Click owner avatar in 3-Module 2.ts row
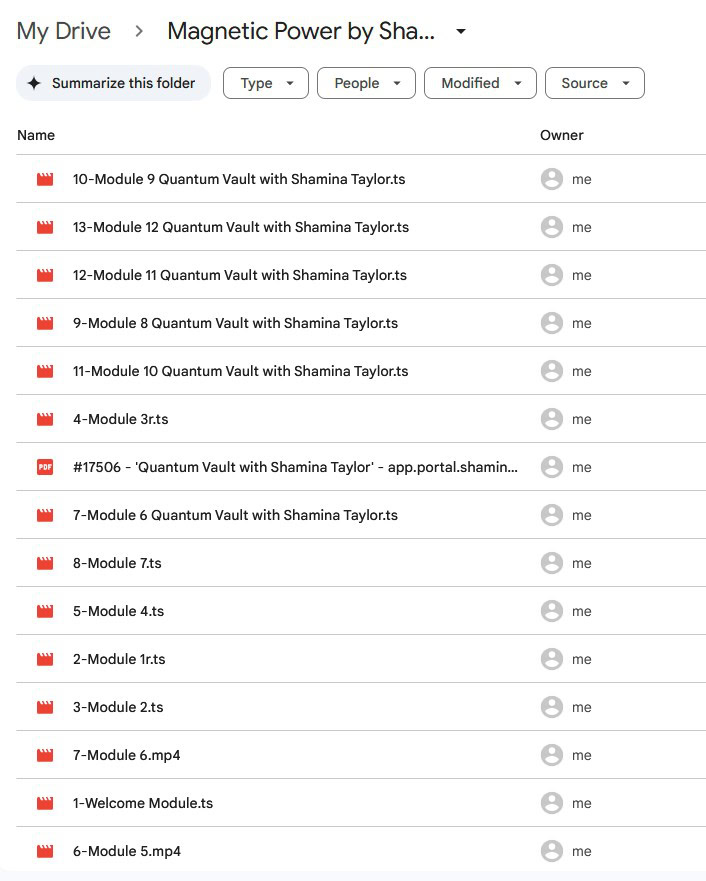The height and width of the screenshot is (881, 706). (552, 707)
